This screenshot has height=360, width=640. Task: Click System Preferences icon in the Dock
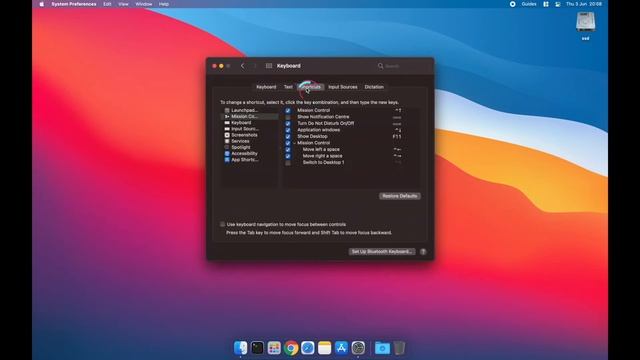[x=358, y=348]
